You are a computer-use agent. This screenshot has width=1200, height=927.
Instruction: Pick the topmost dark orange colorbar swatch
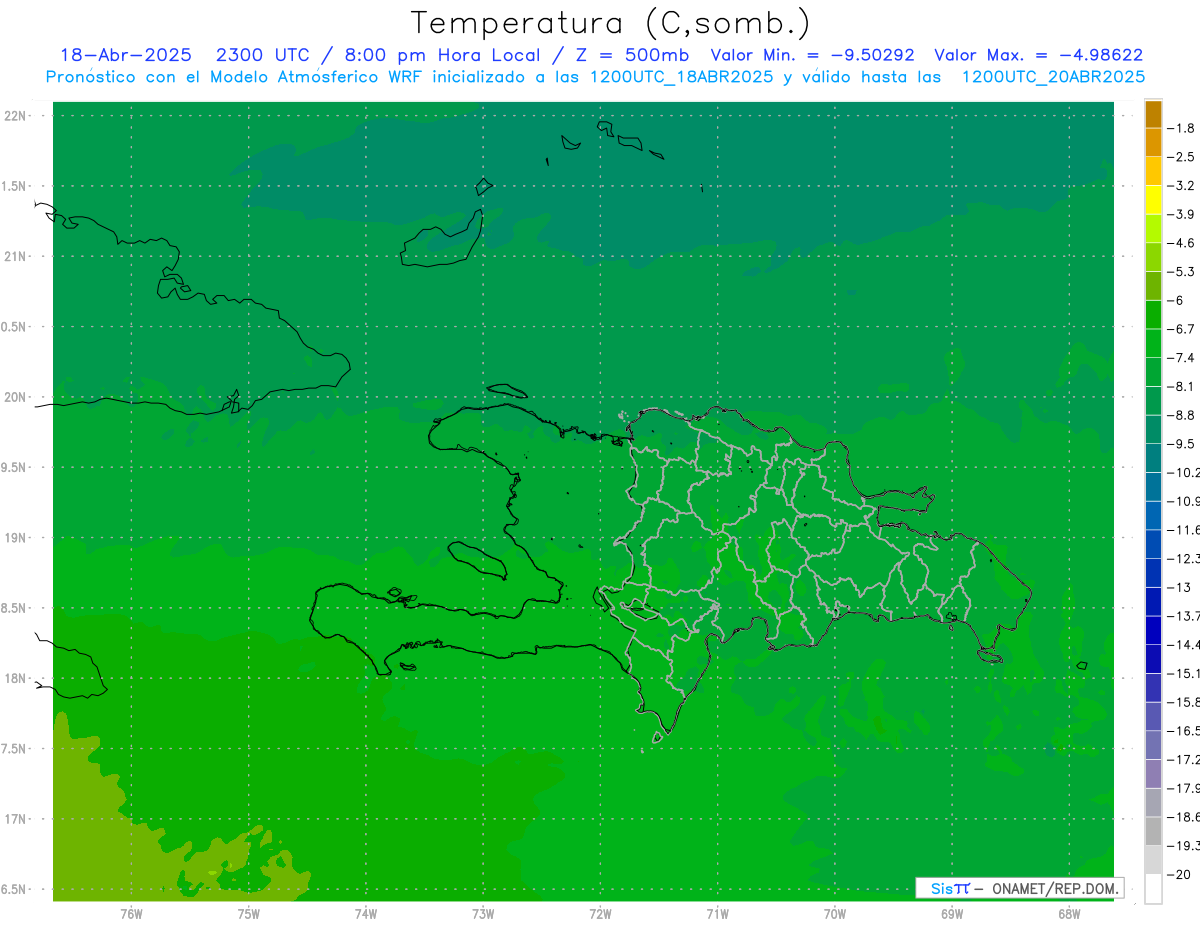[x=1153, y=114]
